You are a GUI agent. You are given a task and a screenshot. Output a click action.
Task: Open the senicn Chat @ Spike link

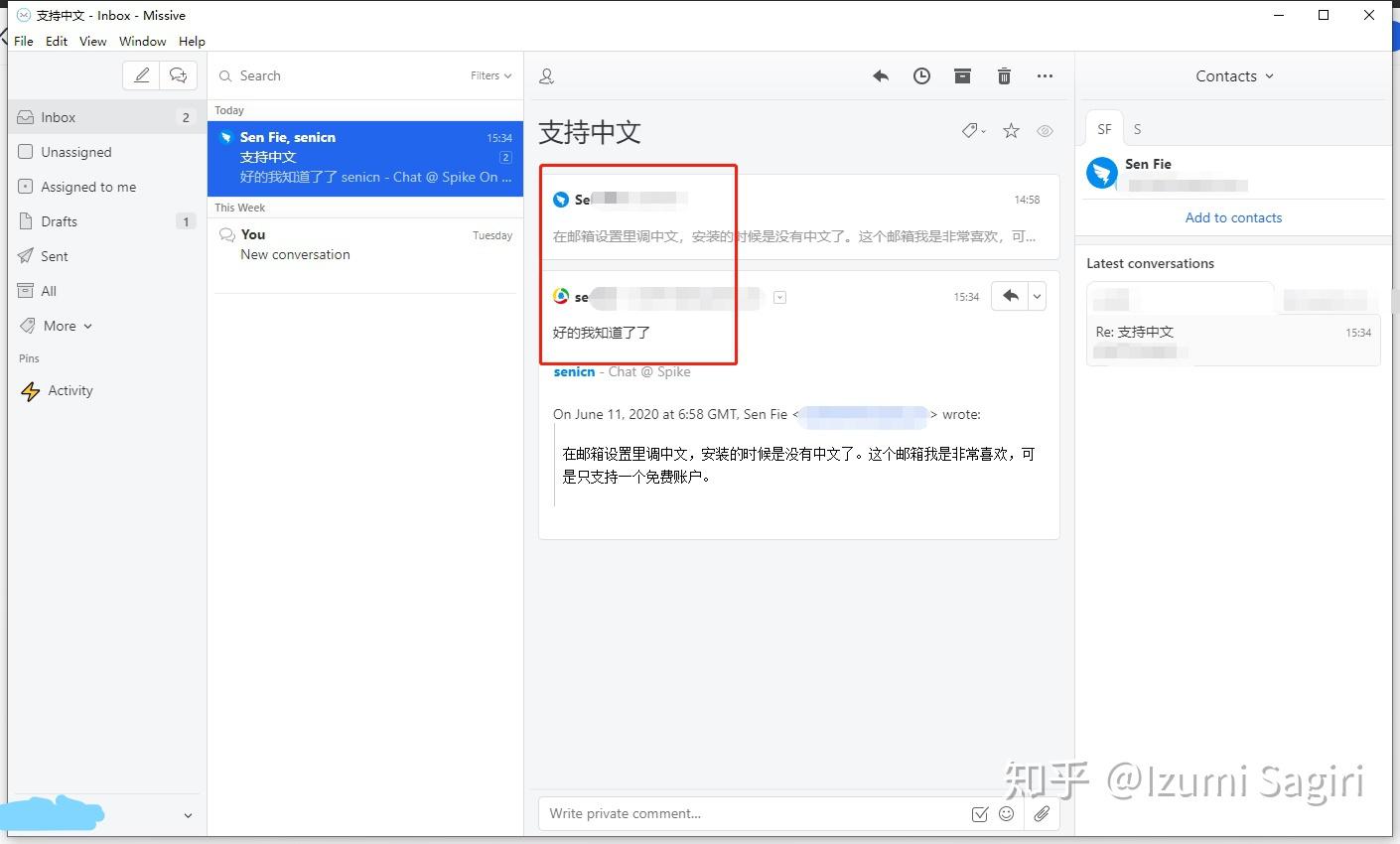(574, 371)
